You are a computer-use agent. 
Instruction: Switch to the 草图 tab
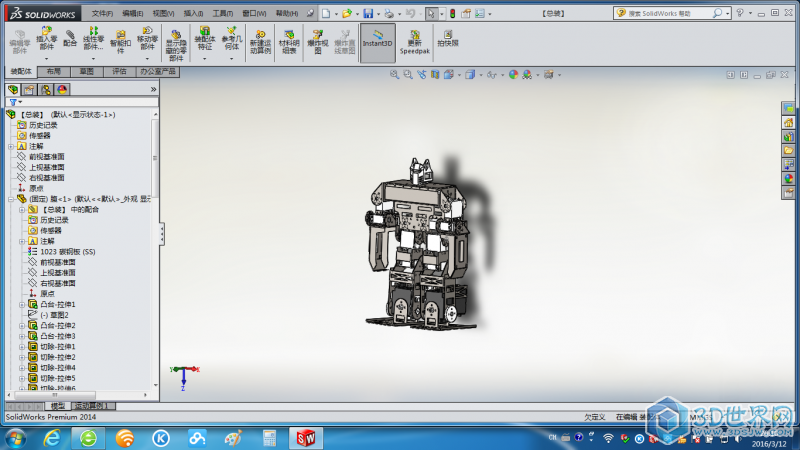pyautogui.click(x=86, y=71)
